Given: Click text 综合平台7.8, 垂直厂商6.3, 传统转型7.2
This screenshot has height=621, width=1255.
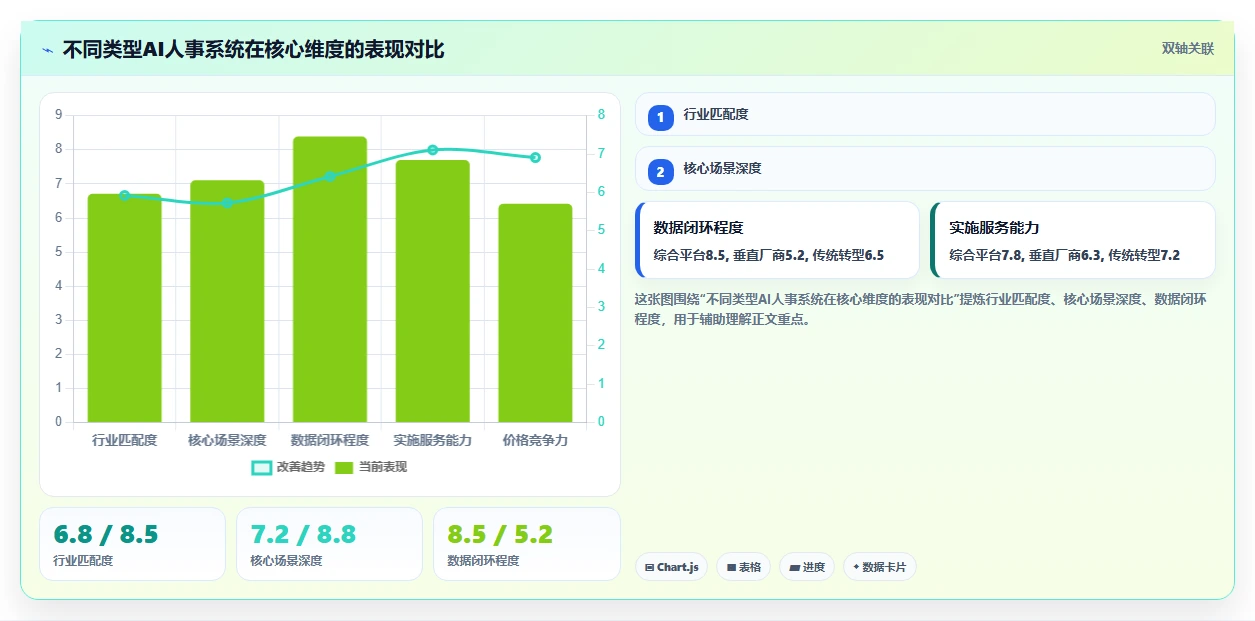Looking at the screenshot, I should pyautogui.click(x=1064, y=255).
